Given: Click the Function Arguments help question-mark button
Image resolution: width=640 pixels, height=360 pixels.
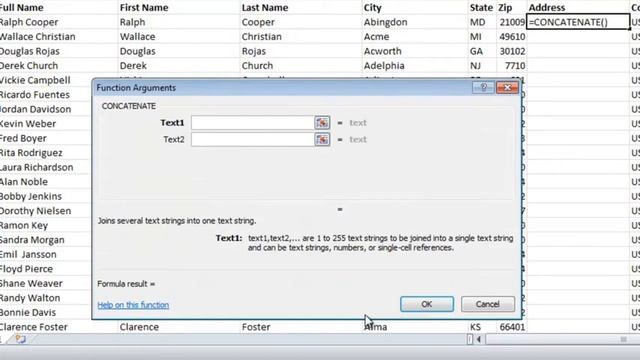Looking at the screenshot, I should (x=483, y=87).
